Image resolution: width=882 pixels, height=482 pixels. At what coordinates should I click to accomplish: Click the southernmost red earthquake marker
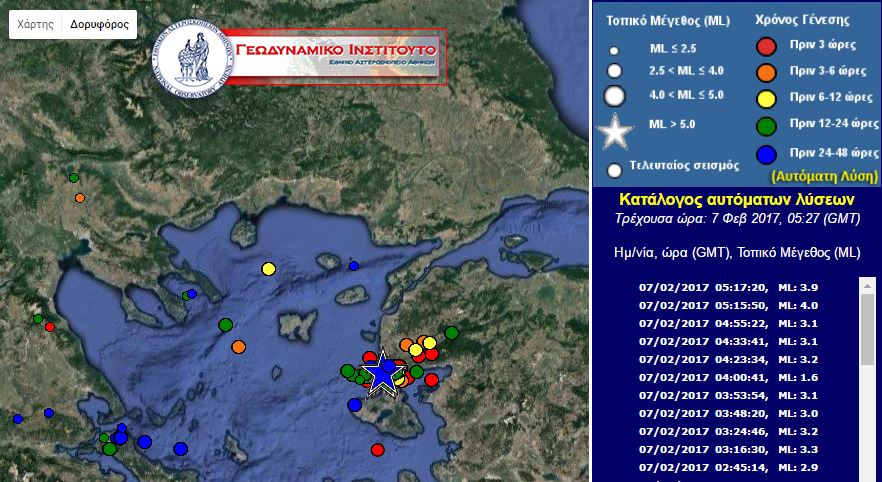(378, 449)
